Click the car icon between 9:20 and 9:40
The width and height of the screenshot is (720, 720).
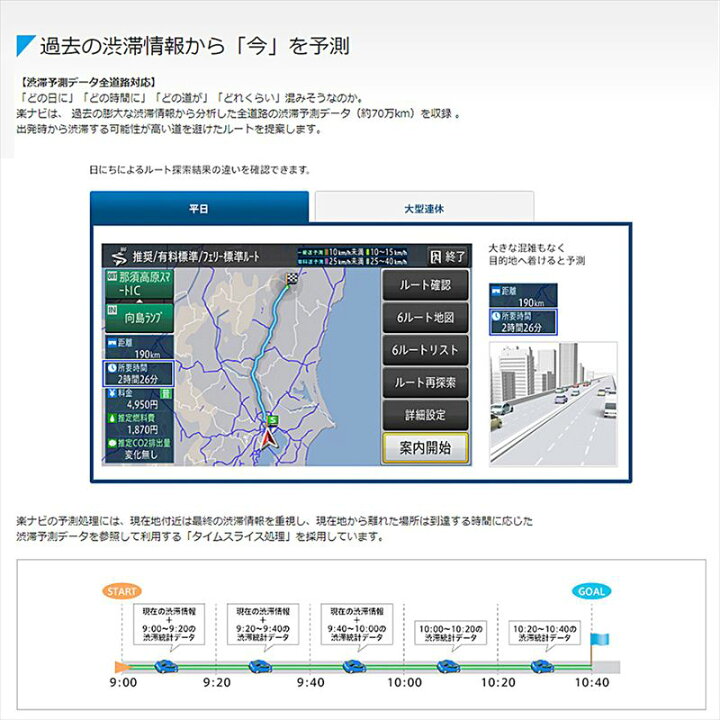(x=260, y=666)
